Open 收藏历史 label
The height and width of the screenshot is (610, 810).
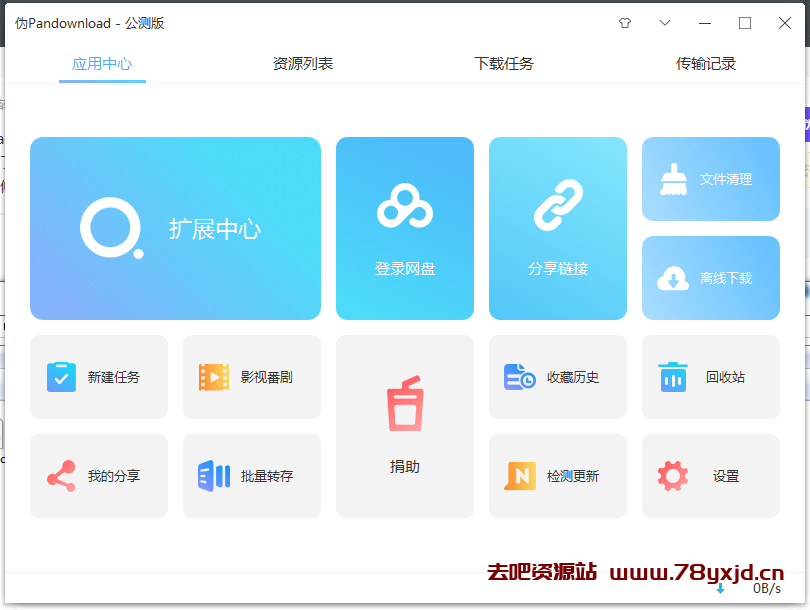573,377
